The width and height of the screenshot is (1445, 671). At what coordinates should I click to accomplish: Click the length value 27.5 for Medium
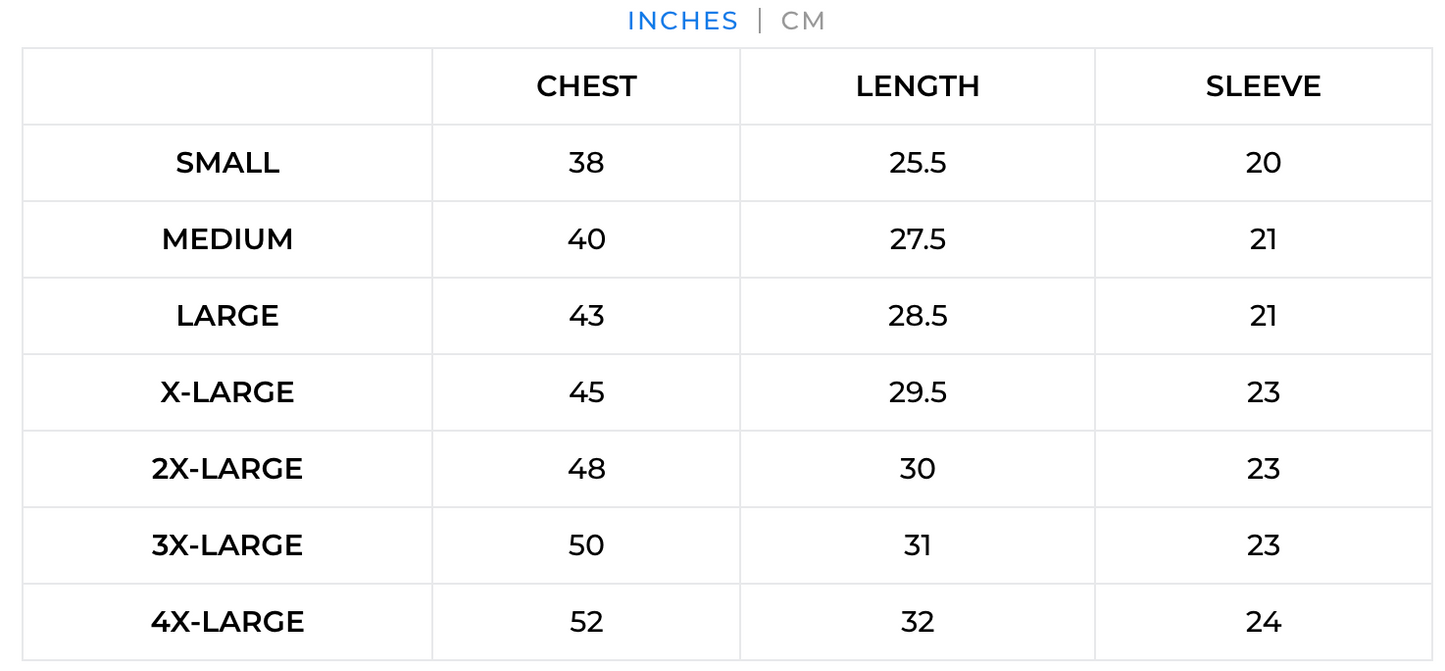pyautogui.click(x=917, y=240)
